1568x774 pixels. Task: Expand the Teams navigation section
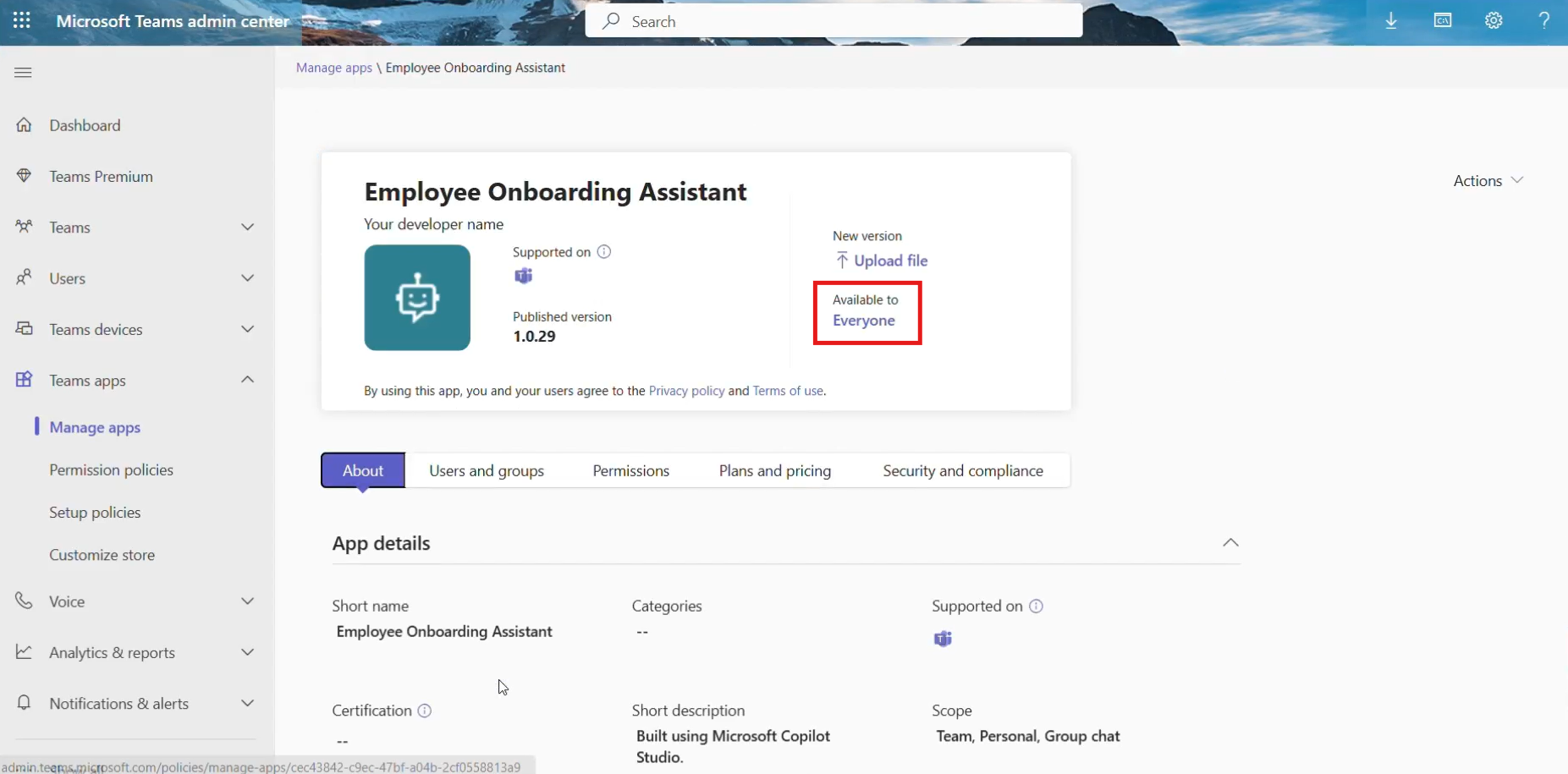(x=247, y=228)
